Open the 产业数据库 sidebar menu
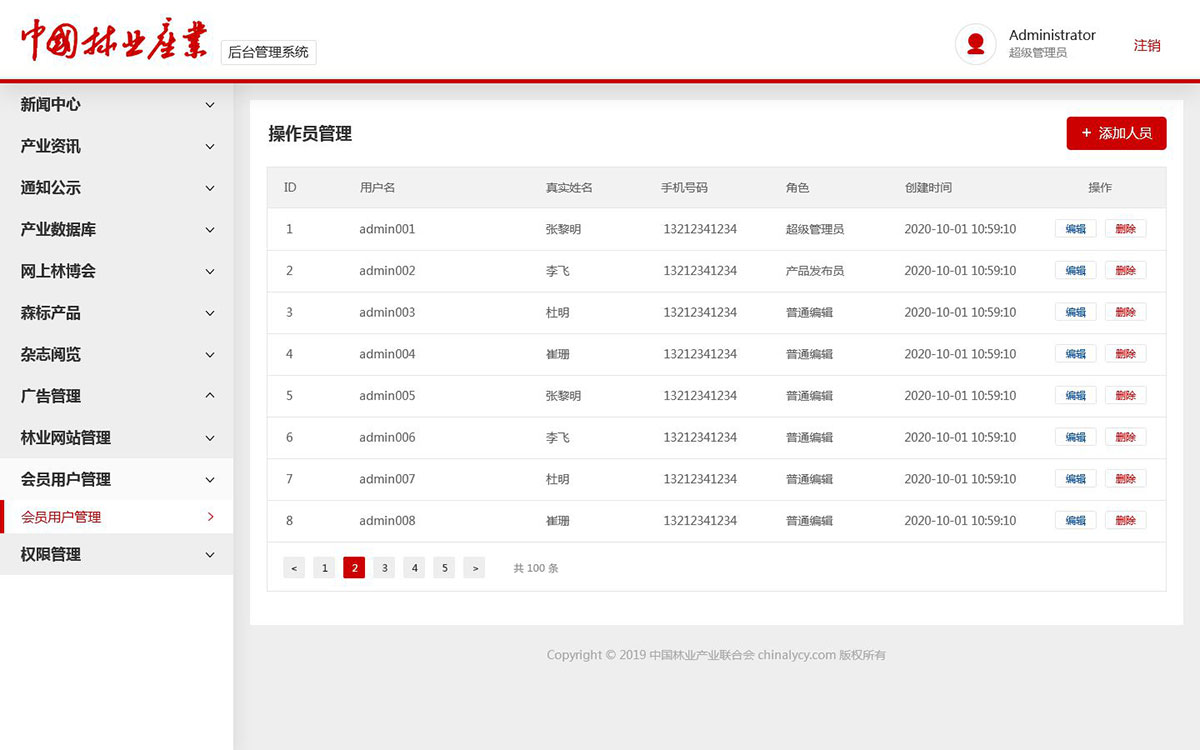 tap(116, 230)
